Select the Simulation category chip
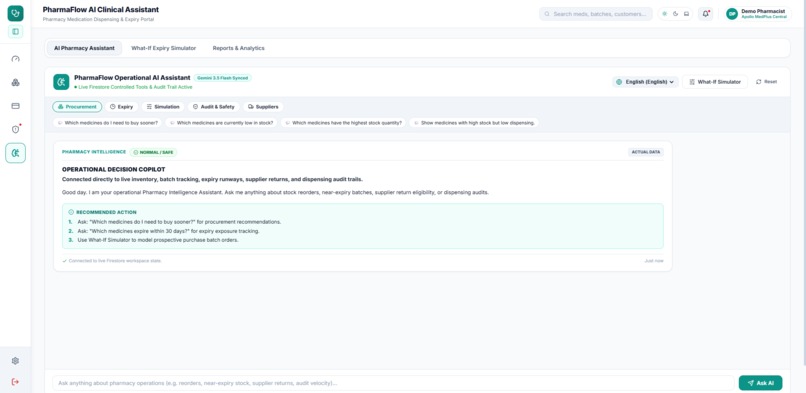 point(163,107)
